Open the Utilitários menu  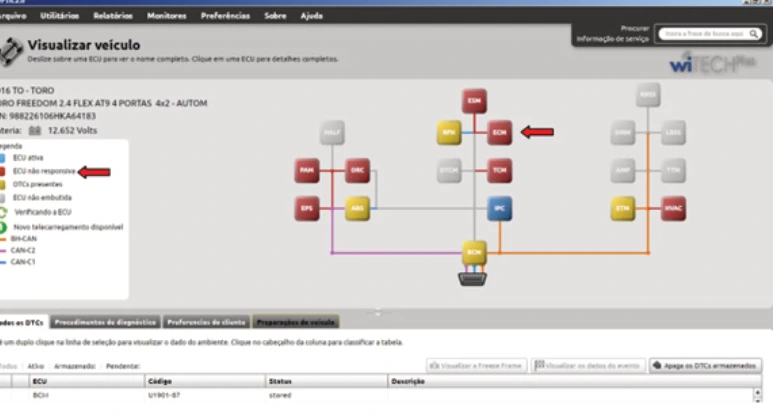[60, 16]
